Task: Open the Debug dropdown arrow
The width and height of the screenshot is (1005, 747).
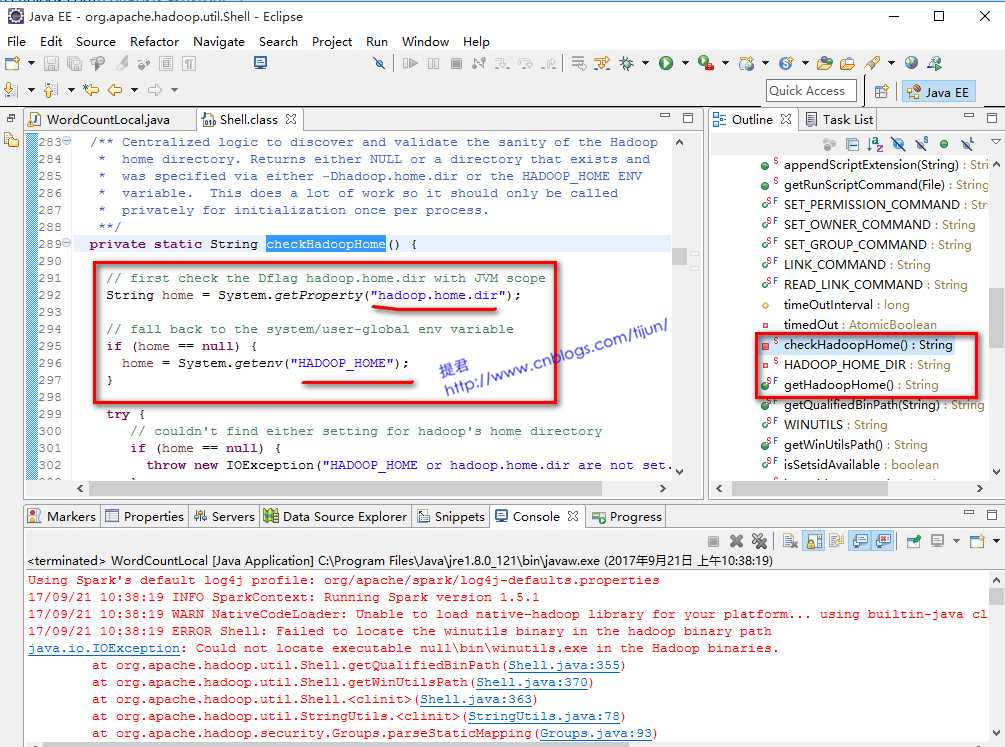Action: coord(645,63)
